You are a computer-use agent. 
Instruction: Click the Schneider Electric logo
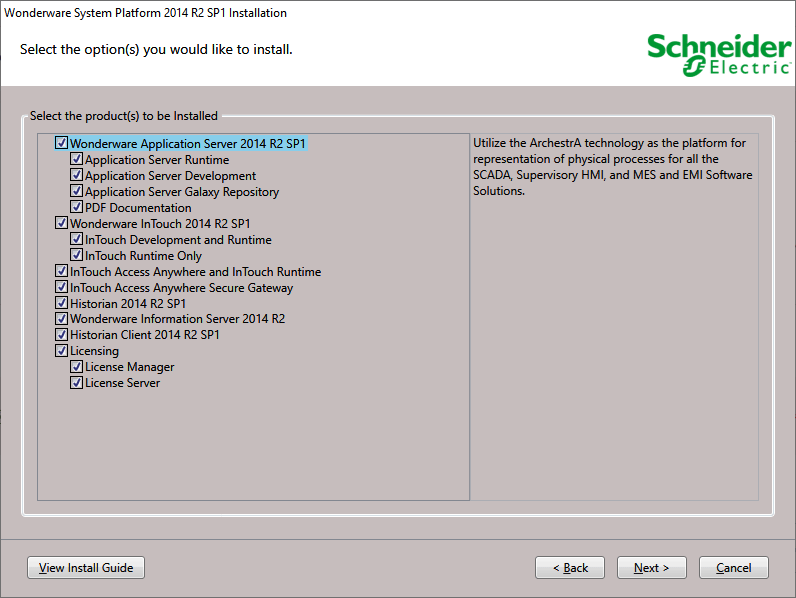[719, 55]
